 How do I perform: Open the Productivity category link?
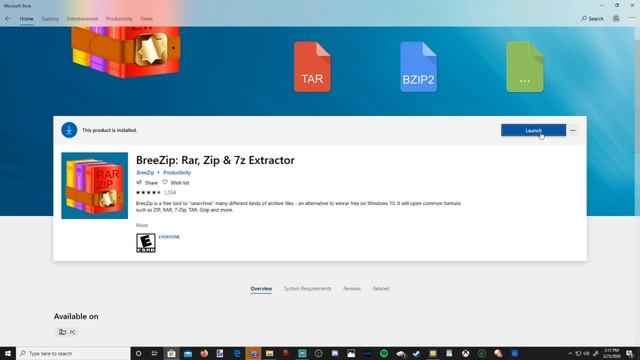click(177, 173)
